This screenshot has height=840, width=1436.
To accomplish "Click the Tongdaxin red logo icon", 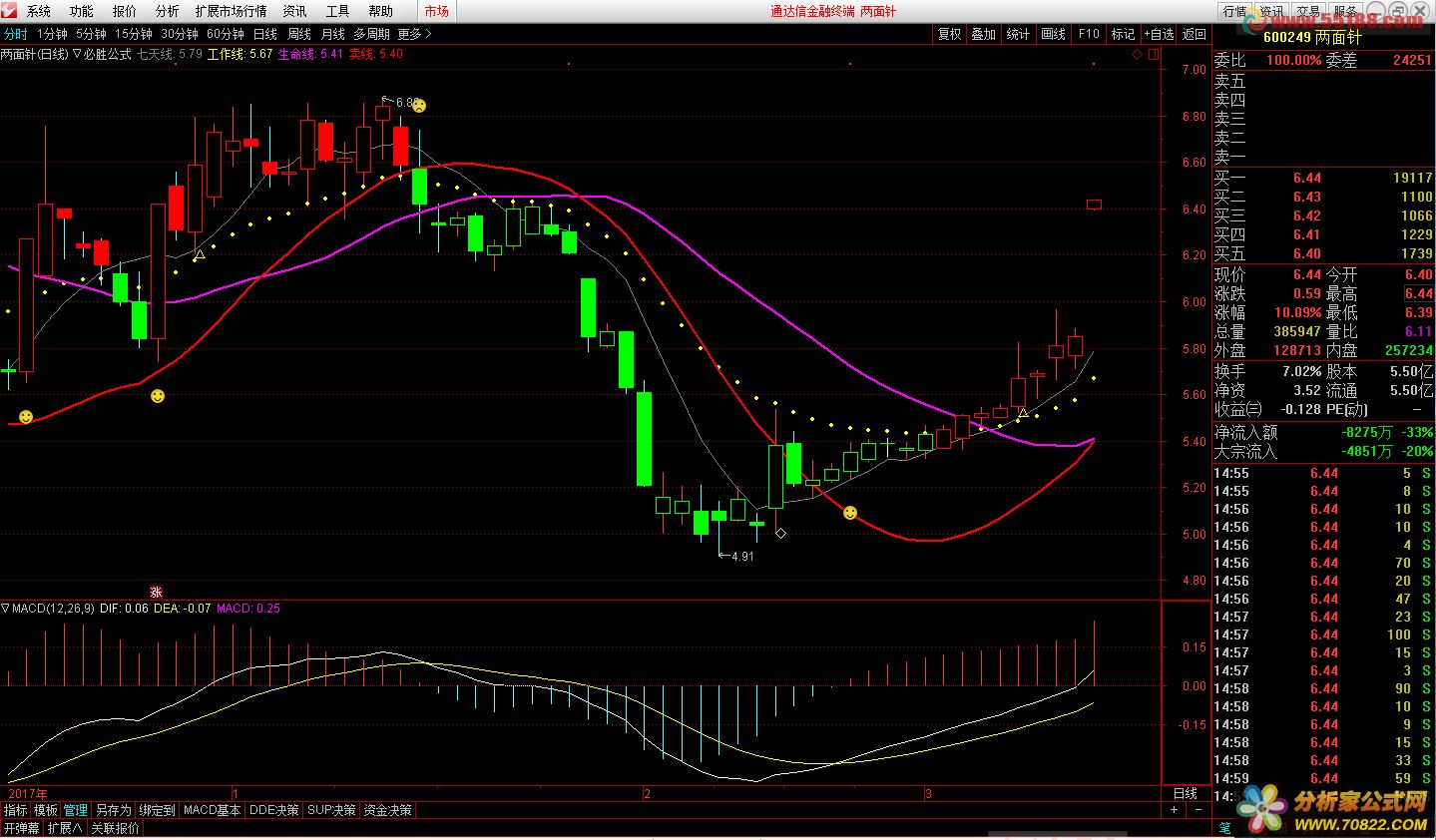I will [x=10, y=11].
